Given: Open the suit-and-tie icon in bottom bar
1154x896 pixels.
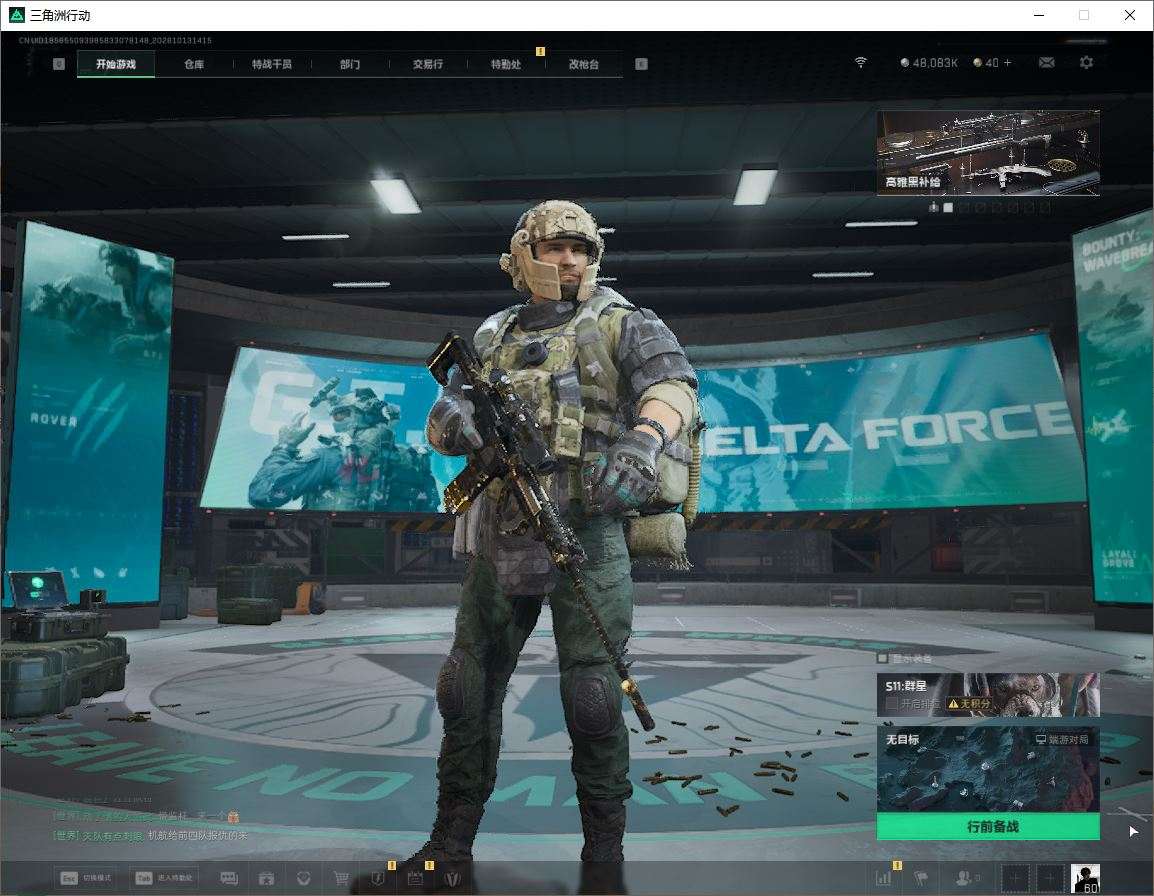Looking at the screenshot, I should pos(452,878).
